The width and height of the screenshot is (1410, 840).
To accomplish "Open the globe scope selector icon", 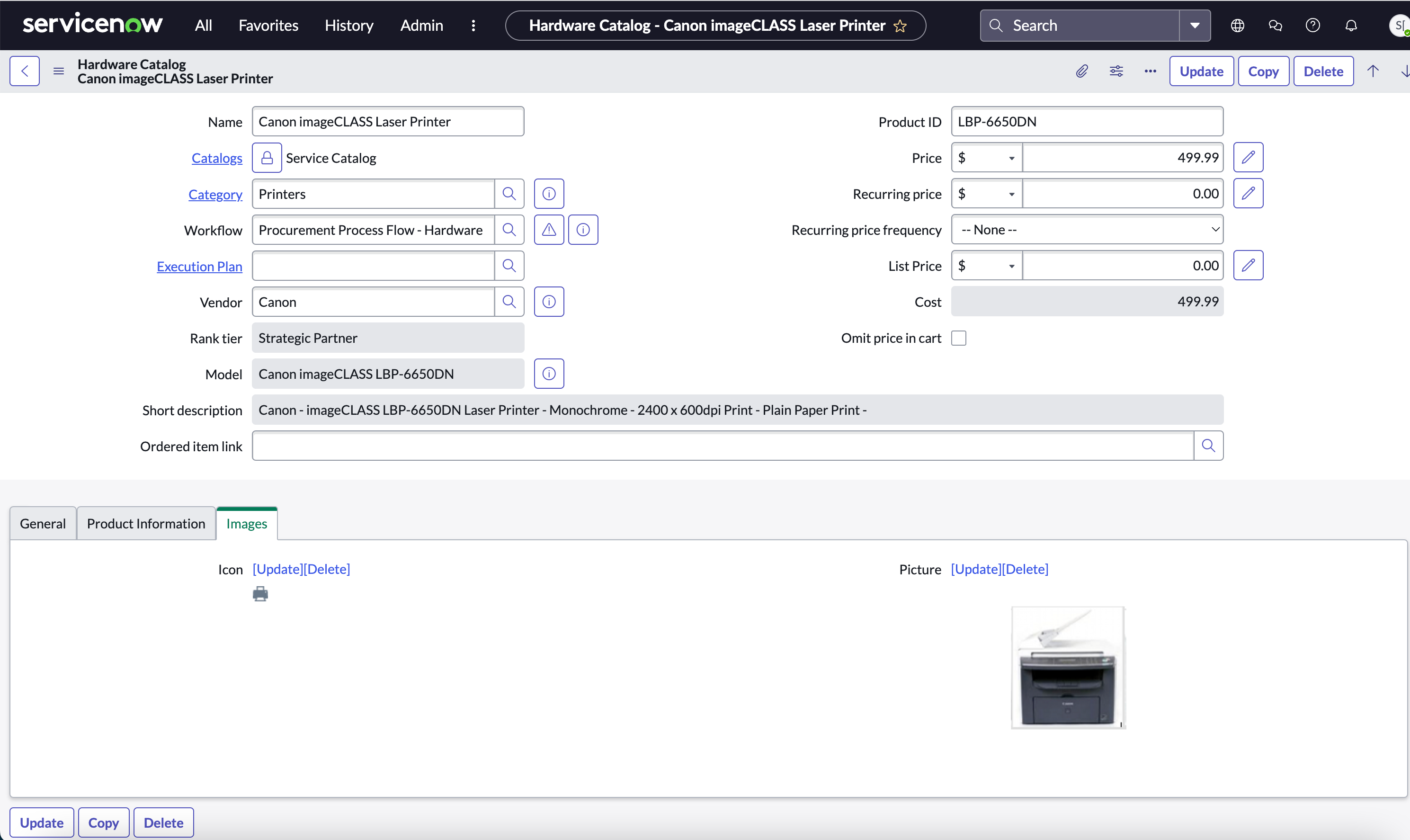I will coord(1238,26).
